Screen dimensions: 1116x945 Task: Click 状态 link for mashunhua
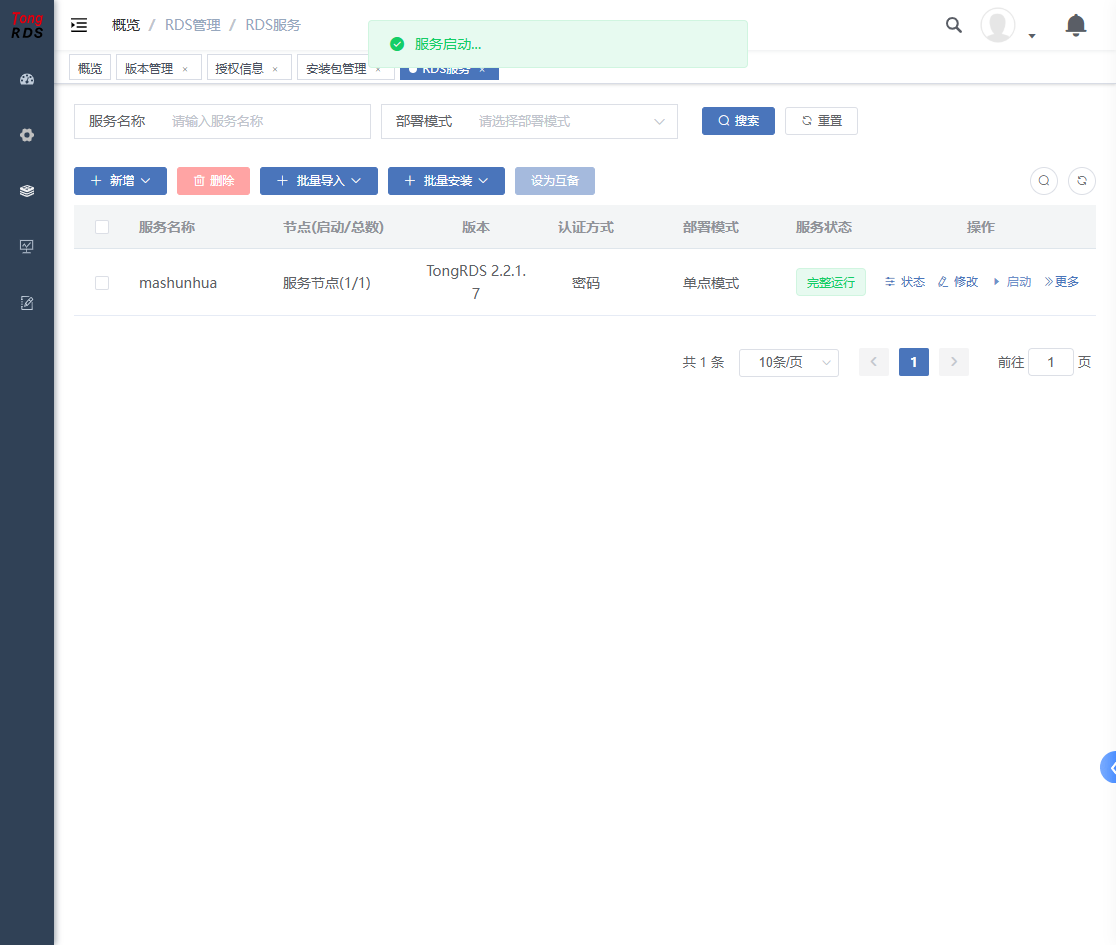coord(905,282)
